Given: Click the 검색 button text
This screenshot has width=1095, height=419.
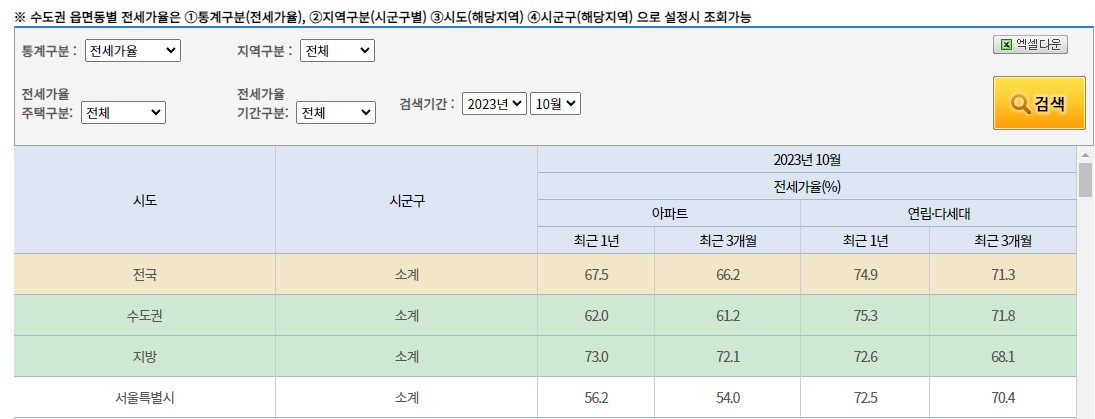Looking at the screenshot, I should pyautogui.click(x=1050, y=103).
